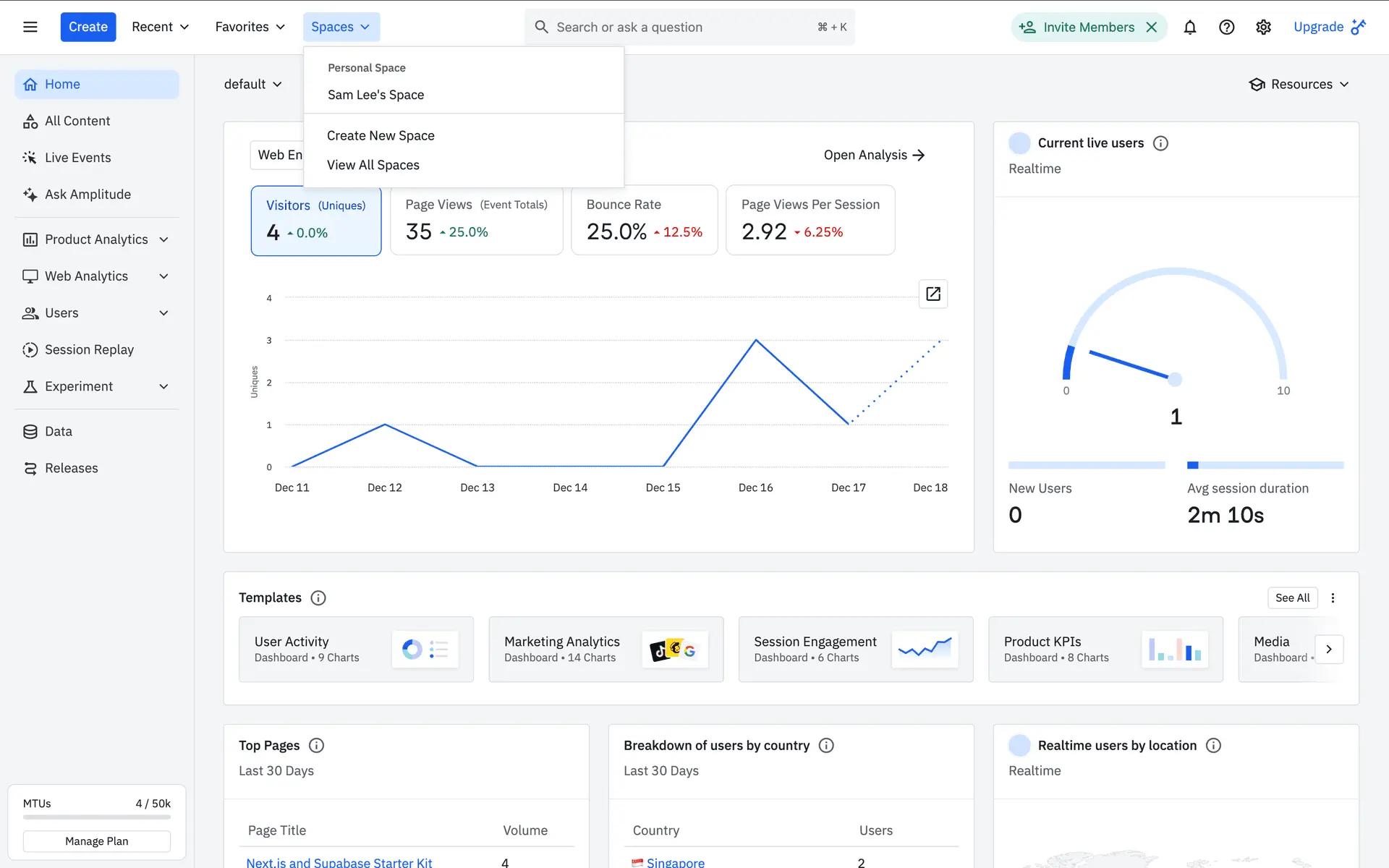Select the Visitors Uniques metric card
Screen dimensions: 1389x868
point(316,220)
